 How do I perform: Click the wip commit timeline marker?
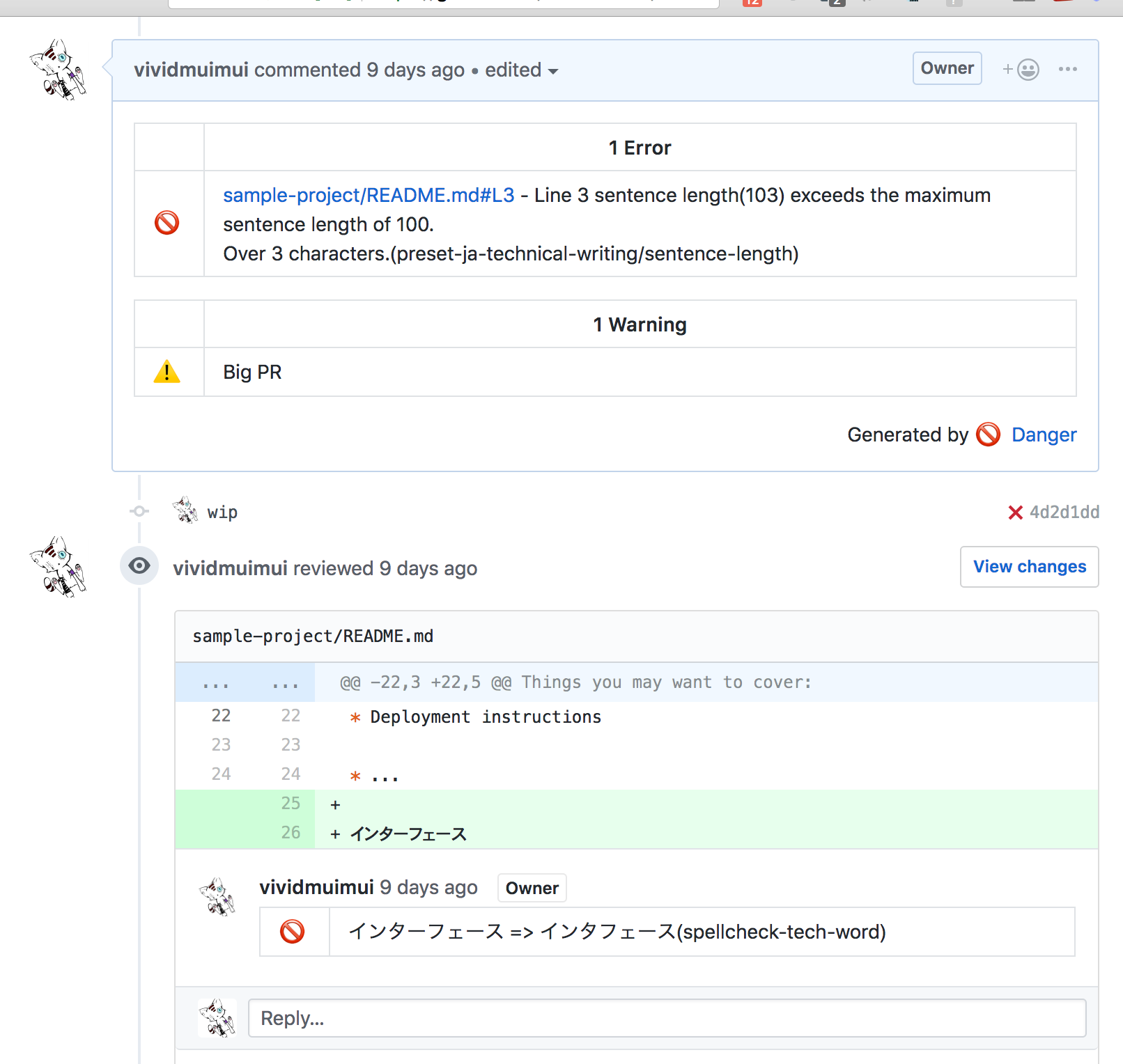pos(139,511)
